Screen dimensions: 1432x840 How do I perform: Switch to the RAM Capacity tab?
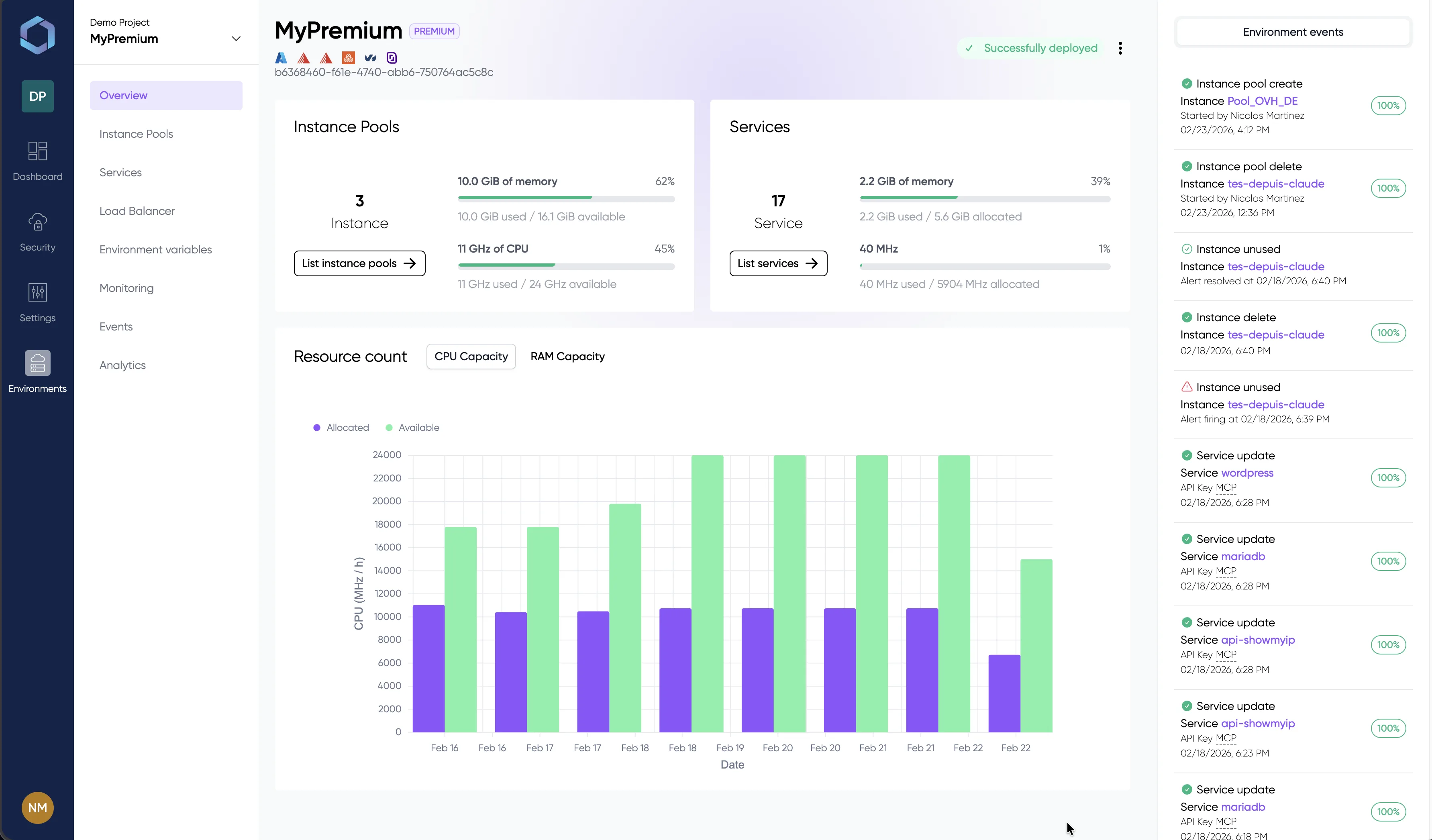pos(567,356)
